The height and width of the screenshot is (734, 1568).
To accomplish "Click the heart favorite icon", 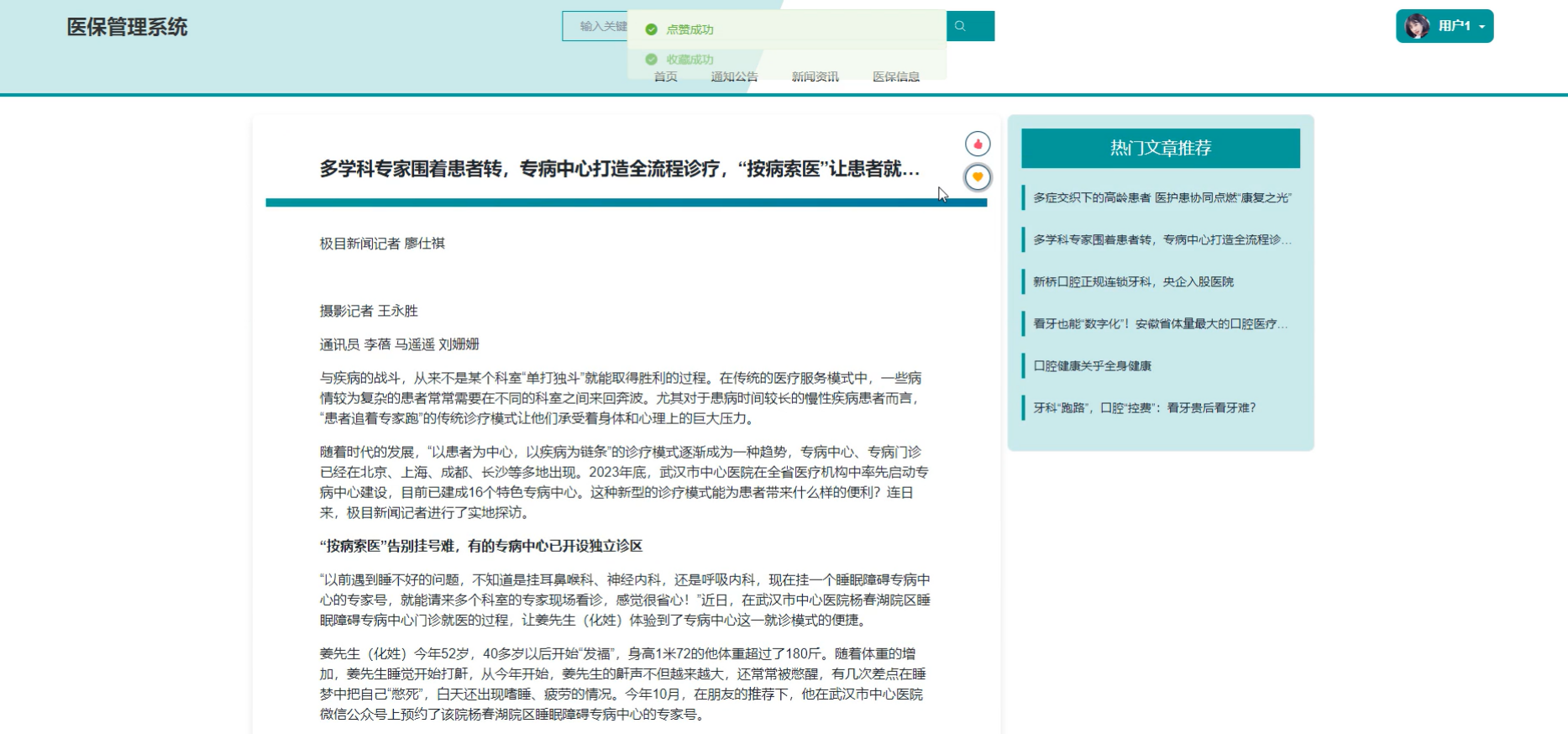I will coord(978,177).
